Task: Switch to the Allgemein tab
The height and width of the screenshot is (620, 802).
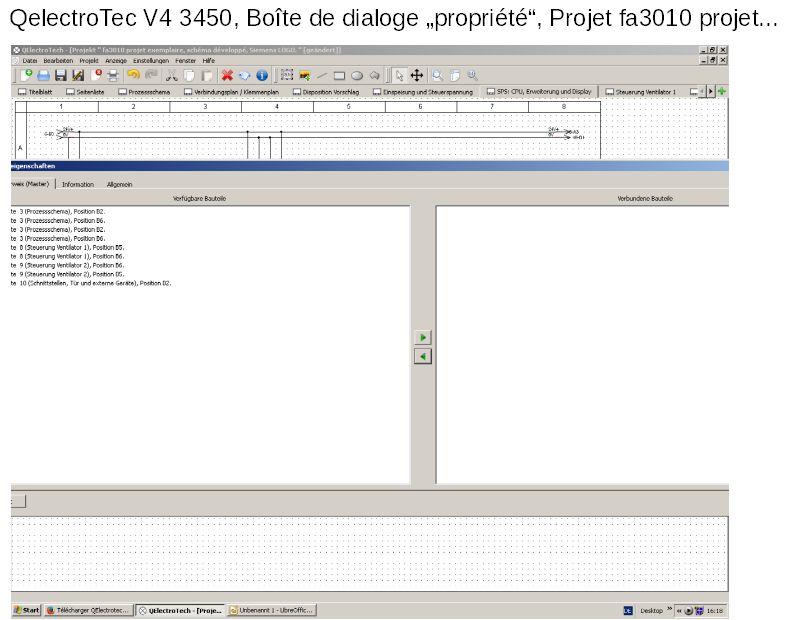Action: 119,184
